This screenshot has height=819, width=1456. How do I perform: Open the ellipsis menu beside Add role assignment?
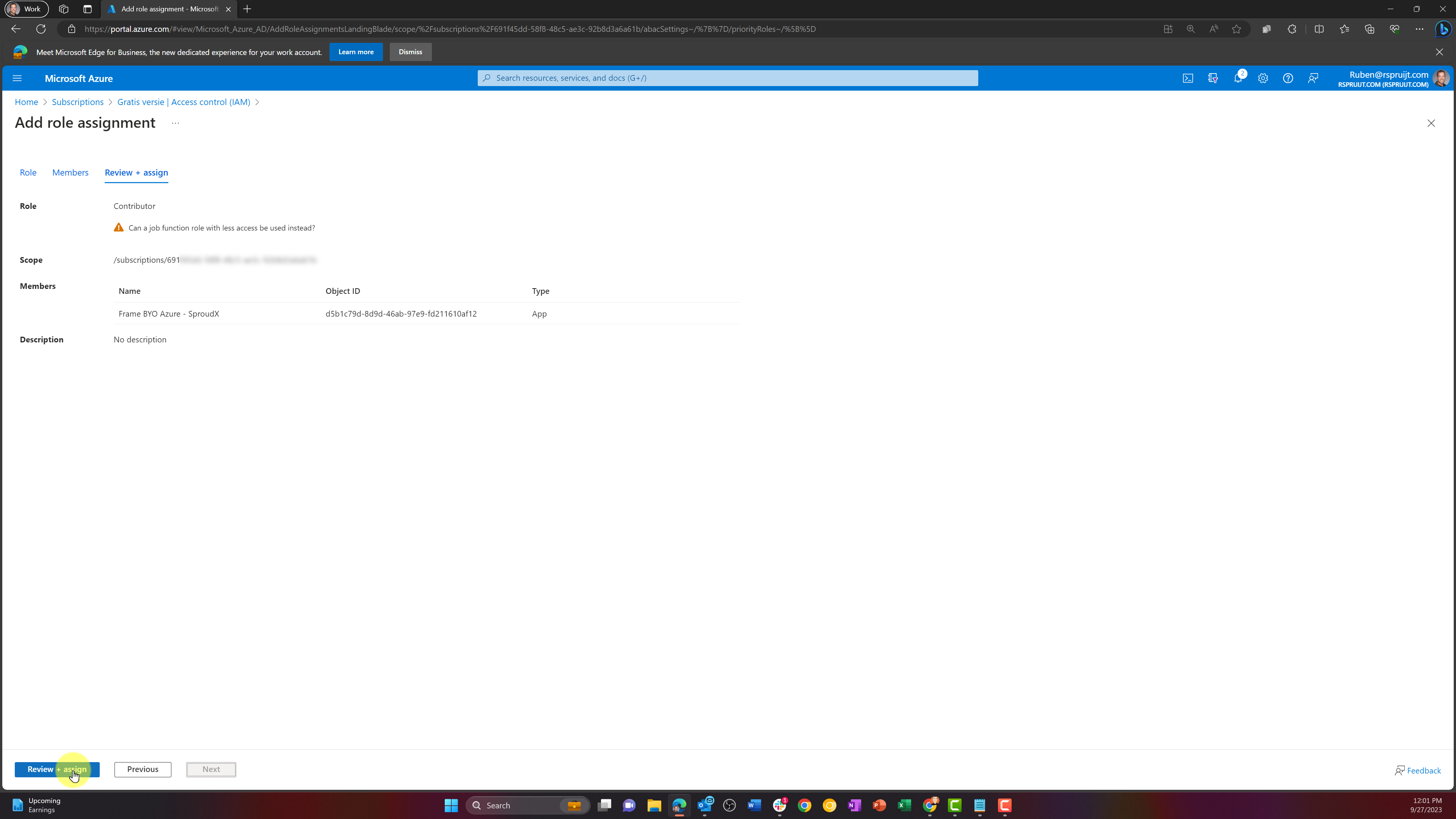click(175, 122)
